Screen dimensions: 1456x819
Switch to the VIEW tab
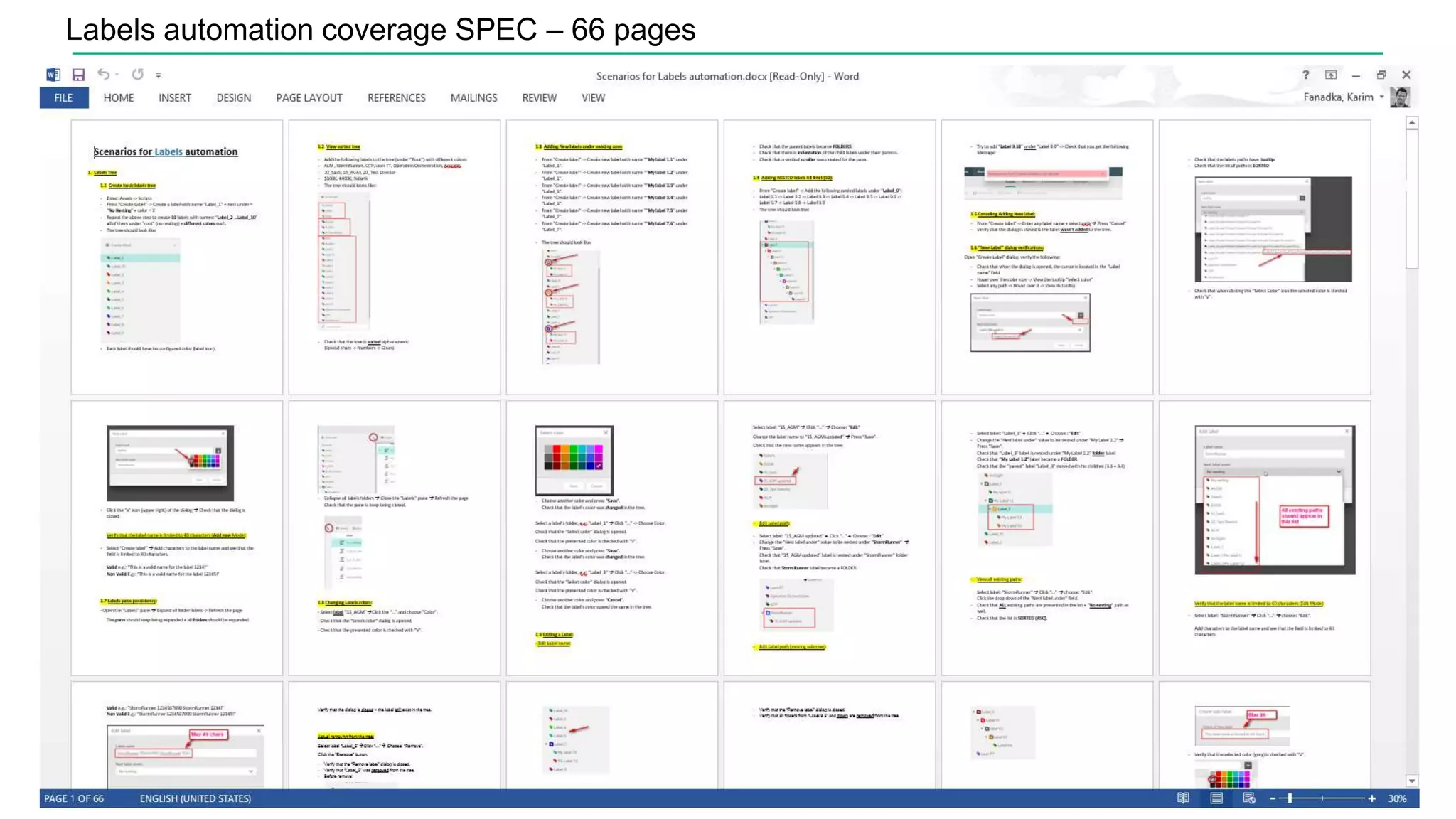click(x=594, y=98)
